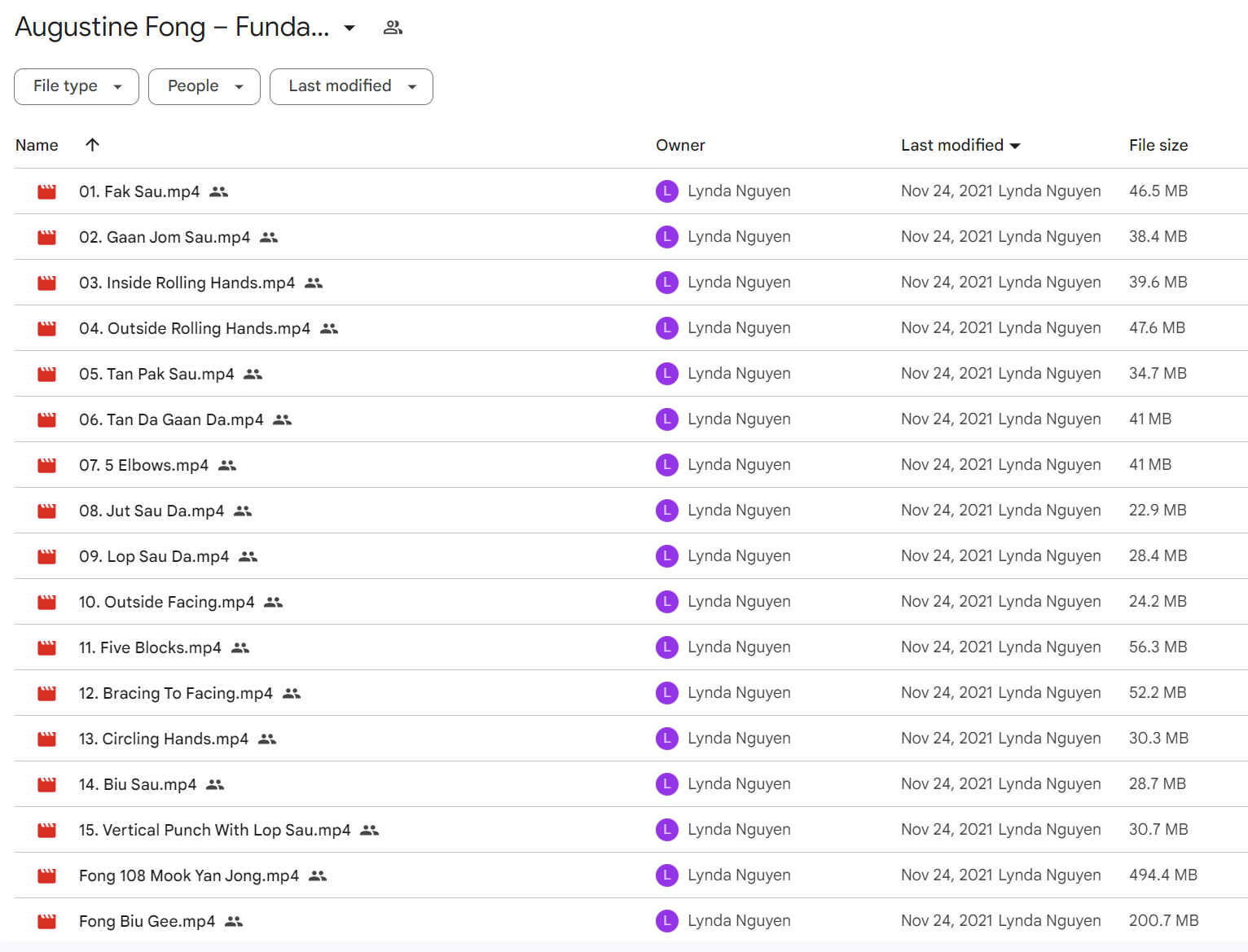This screenshot has width=1248, height=952.
Task: Click the File size column header
Action: point(1158,145)
